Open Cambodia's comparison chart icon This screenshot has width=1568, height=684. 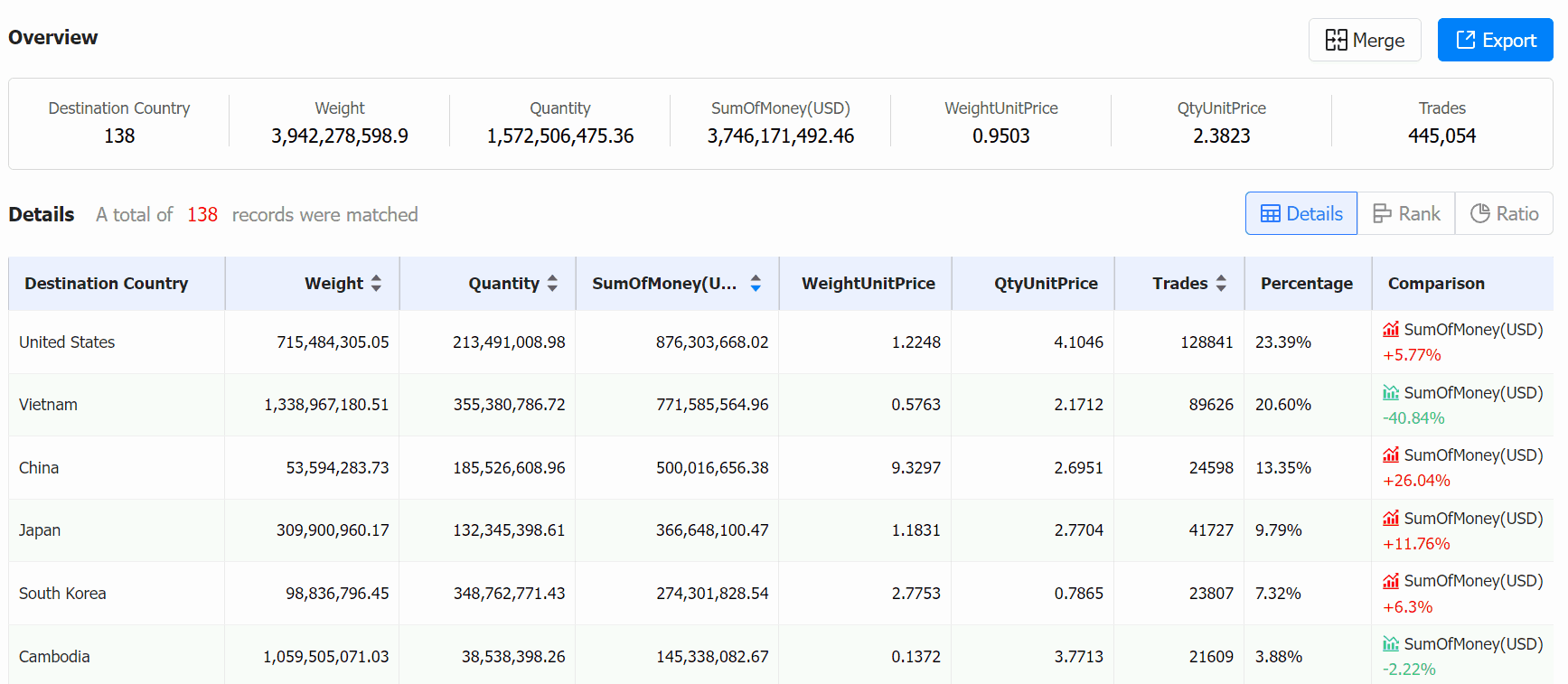pos(1391,644)
